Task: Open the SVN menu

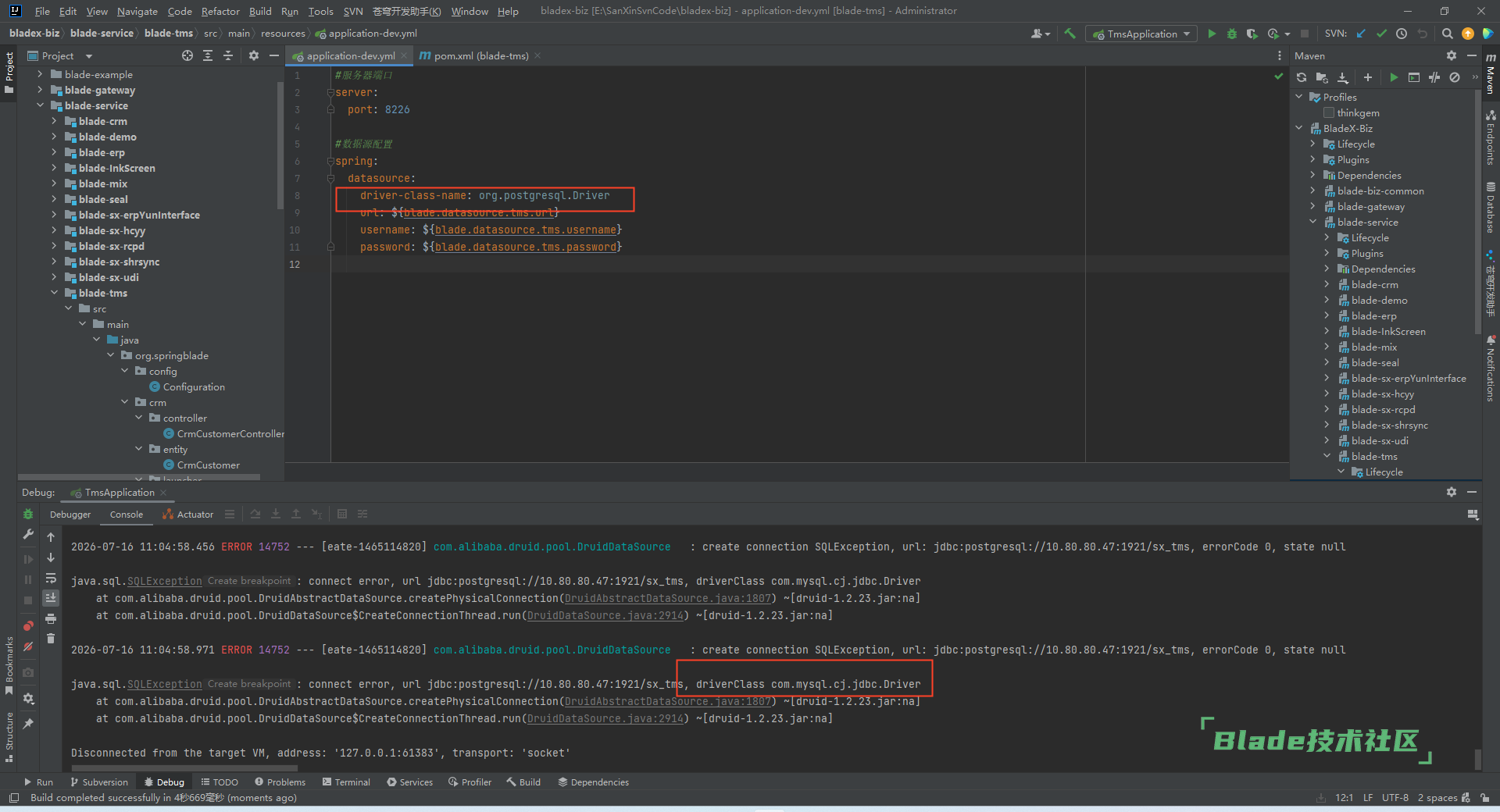Action: click(x=353, y=11)
